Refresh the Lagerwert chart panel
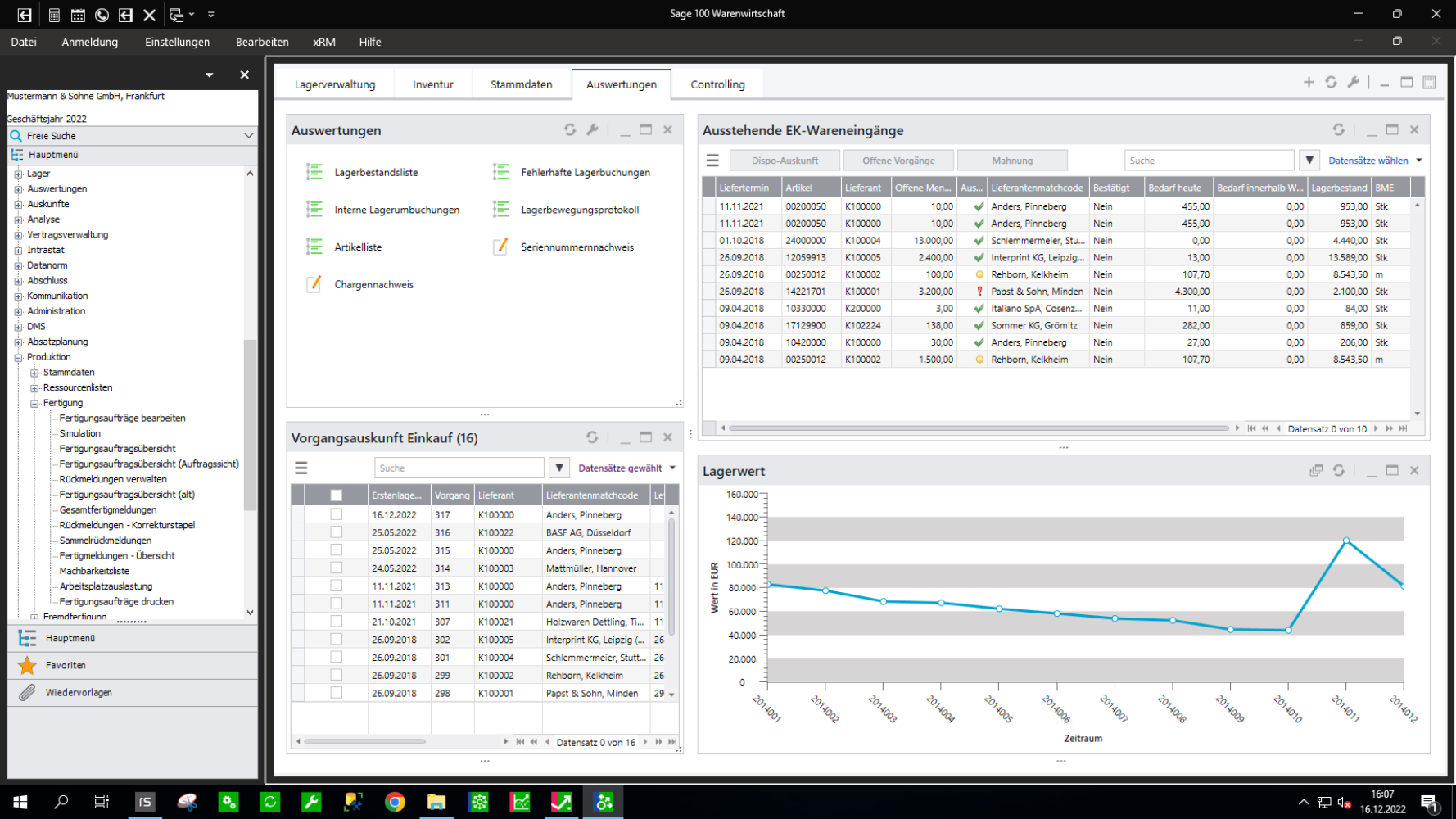The width and height of the screenshot is (1456, 819). pyautogui.click(x=1338, y=471)
